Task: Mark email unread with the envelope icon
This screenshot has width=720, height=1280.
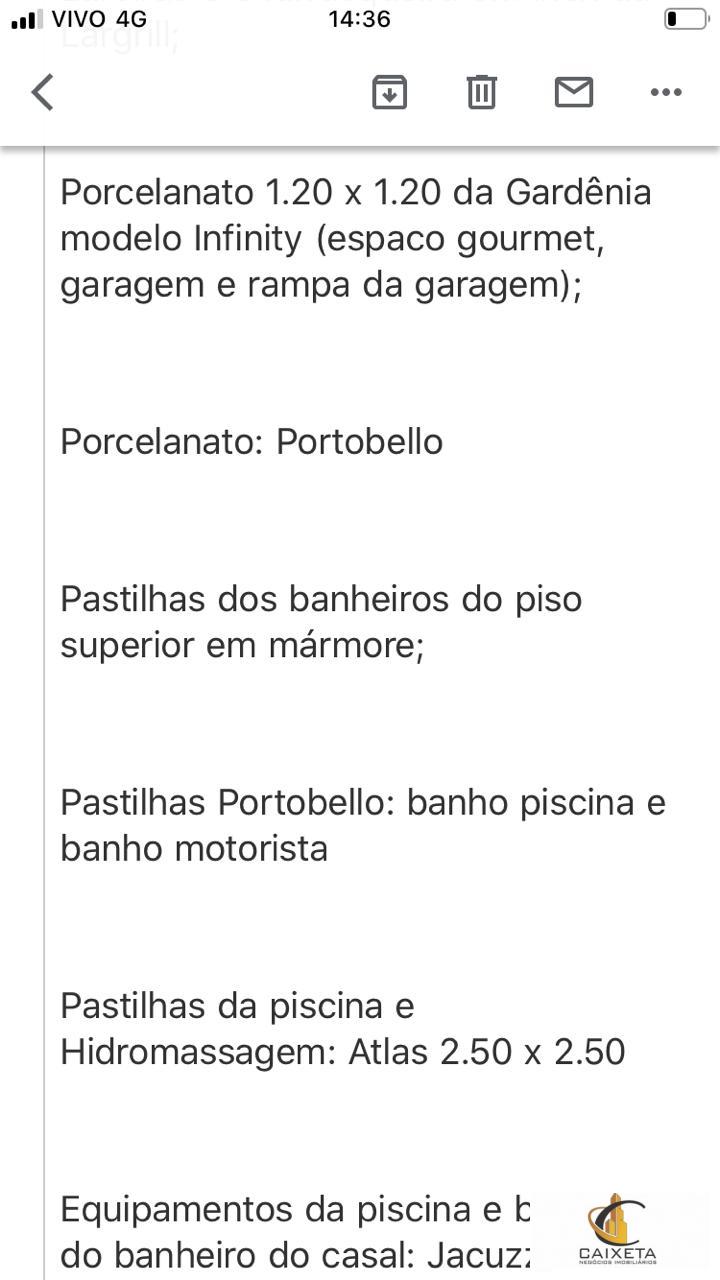Action: (574, 92)
